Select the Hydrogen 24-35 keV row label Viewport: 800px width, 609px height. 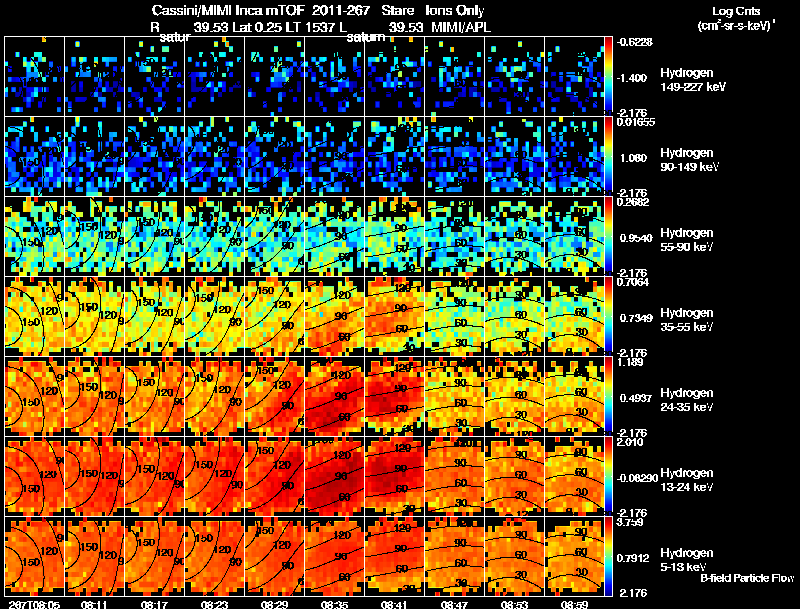coord(686,399)
